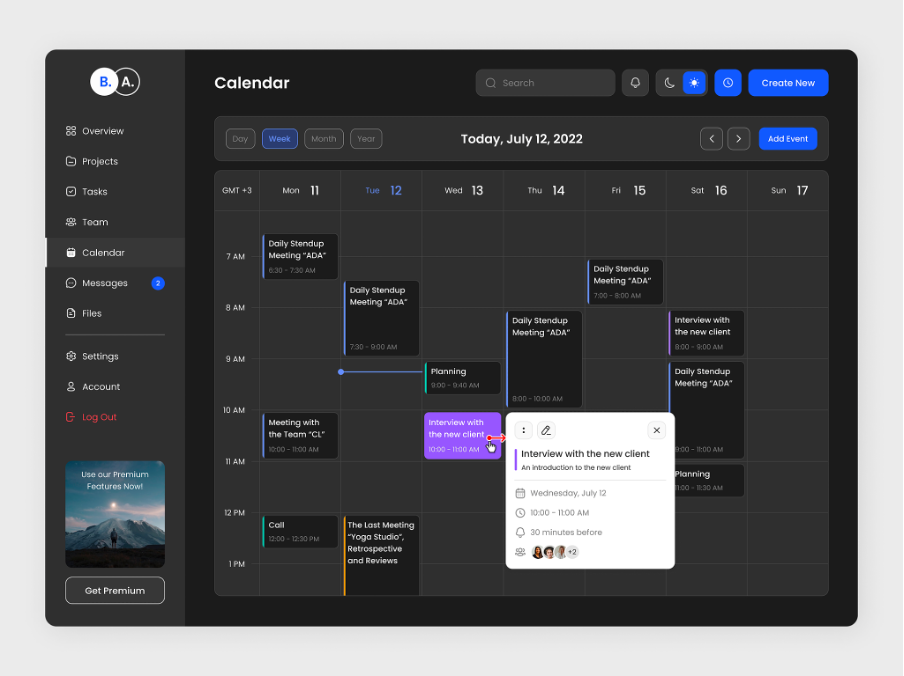Click the blue clock icon button
The height and width of the screenshot is (676, 904).
coord(728,82)
